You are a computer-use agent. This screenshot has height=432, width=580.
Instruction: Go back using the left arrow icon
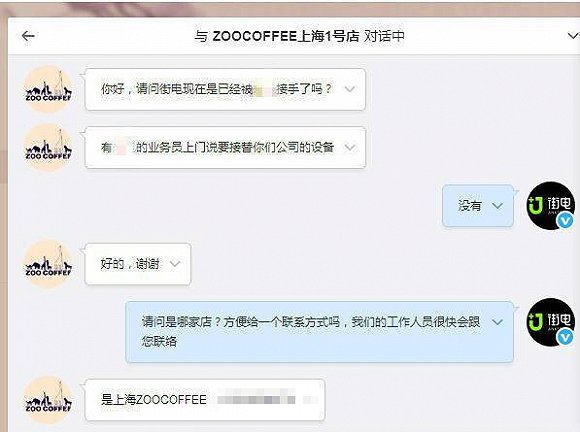[x=28, y=36]
